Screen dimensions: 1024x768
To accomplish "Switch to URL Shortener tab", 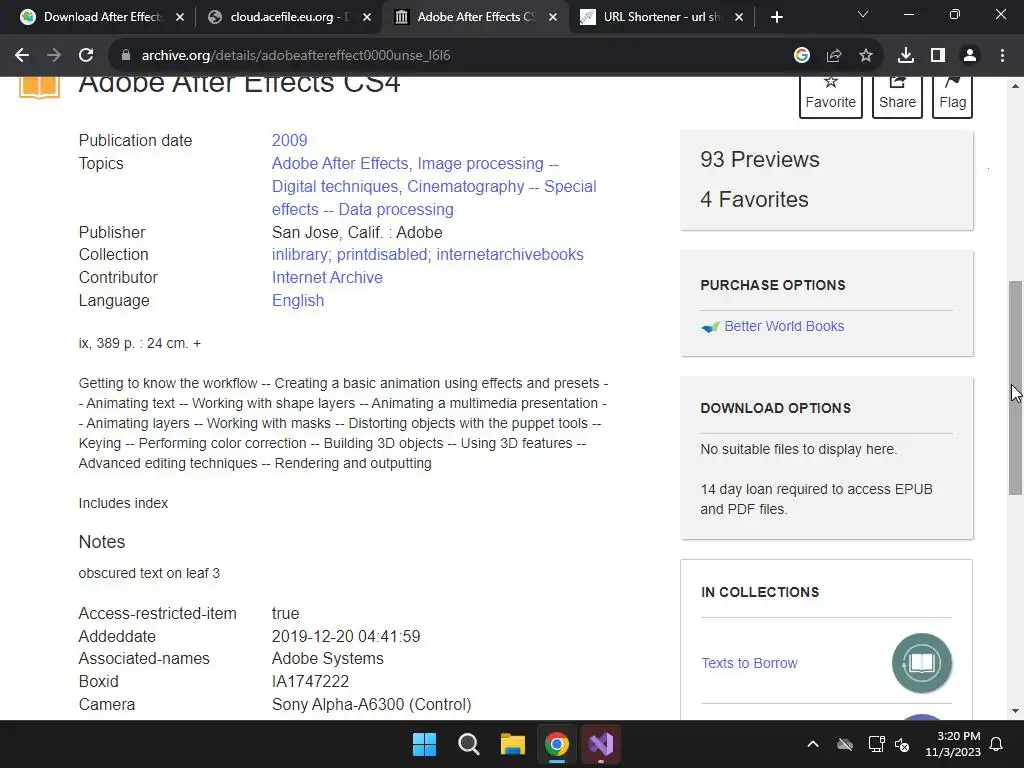I will coord(660,17).
